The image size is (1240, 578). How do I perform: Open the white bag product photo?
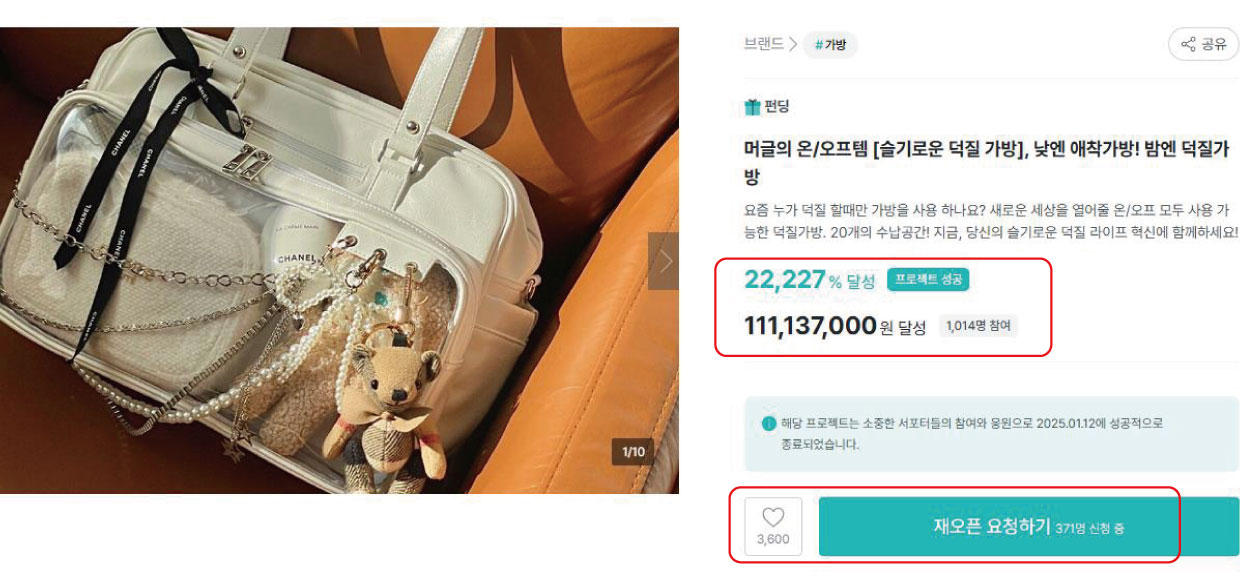tap(330, 260)
